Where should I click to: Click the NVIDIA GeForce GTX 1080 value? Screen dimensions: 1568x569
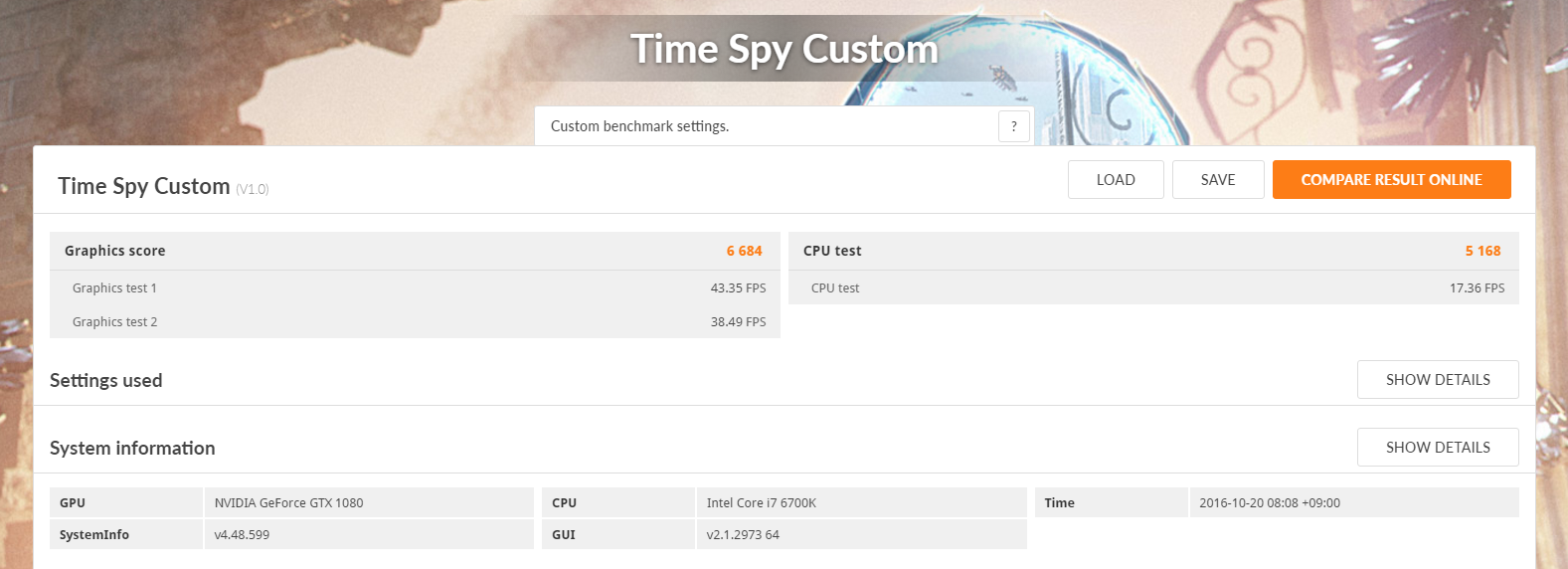pos(288,503)
